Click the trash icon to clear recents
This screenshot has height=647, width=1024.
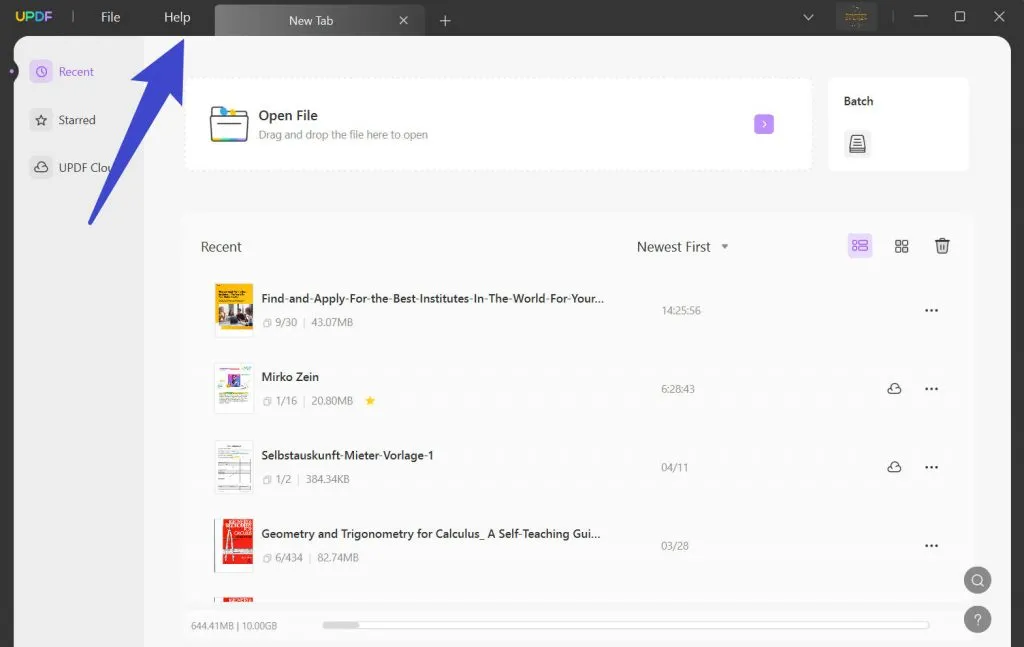click(942, 246)
